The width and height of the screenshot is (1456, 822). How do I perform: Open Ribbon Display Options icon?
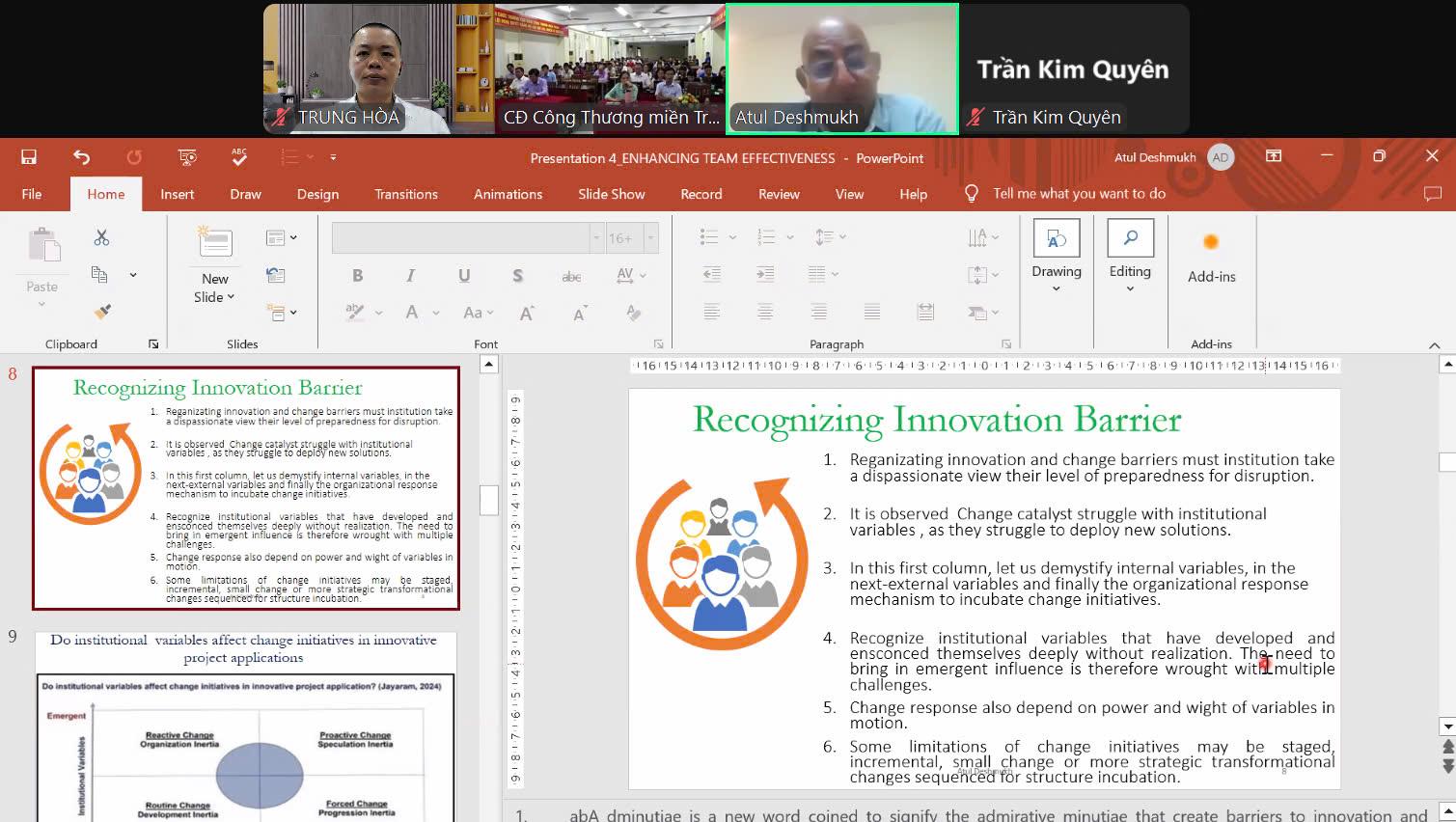pyautogui.click(x=1274, y=156)
